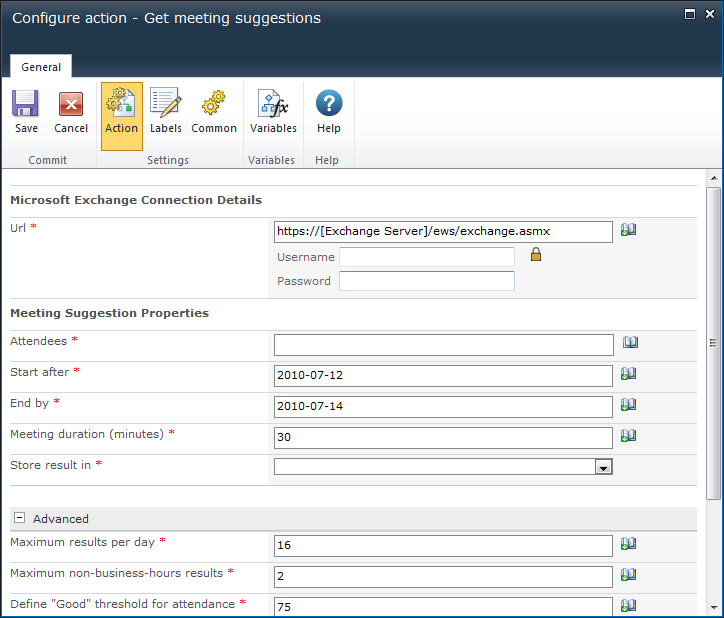Image resolution: width=724 pixels, height=618 pixels.
Task: Click the Microsoft Exchange Connection Details heading
Action: click(136, 200)
